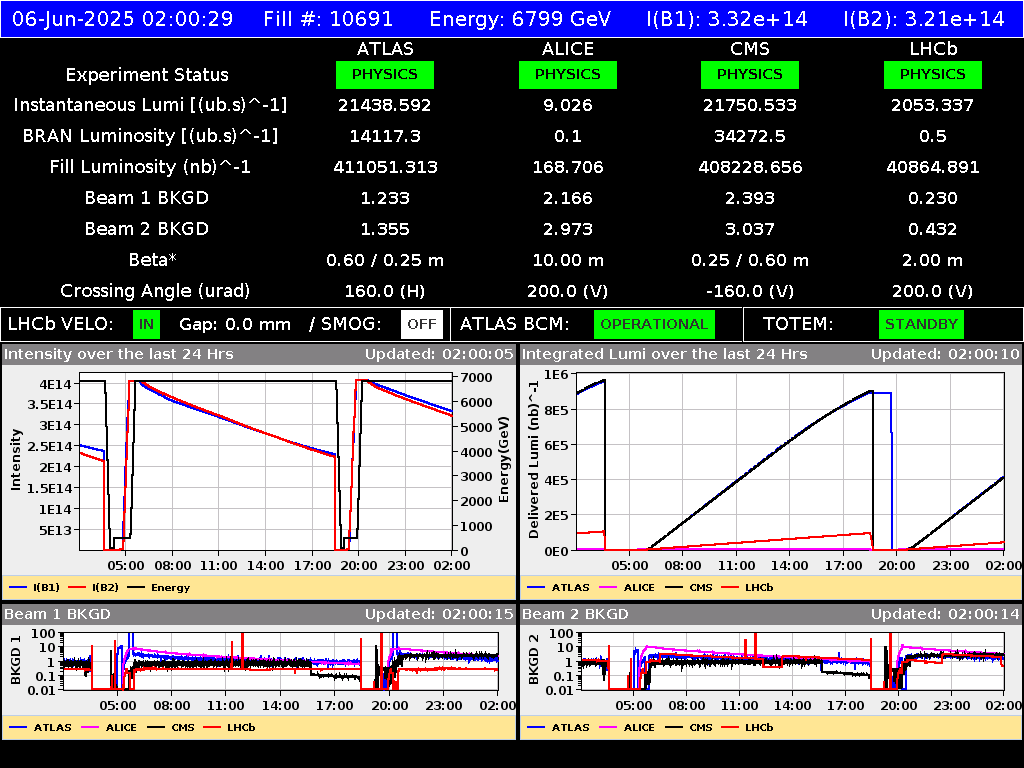Click the Energy 6799 GeV readout
This screenshot has width=1024, height=768.
click(520, 18)
